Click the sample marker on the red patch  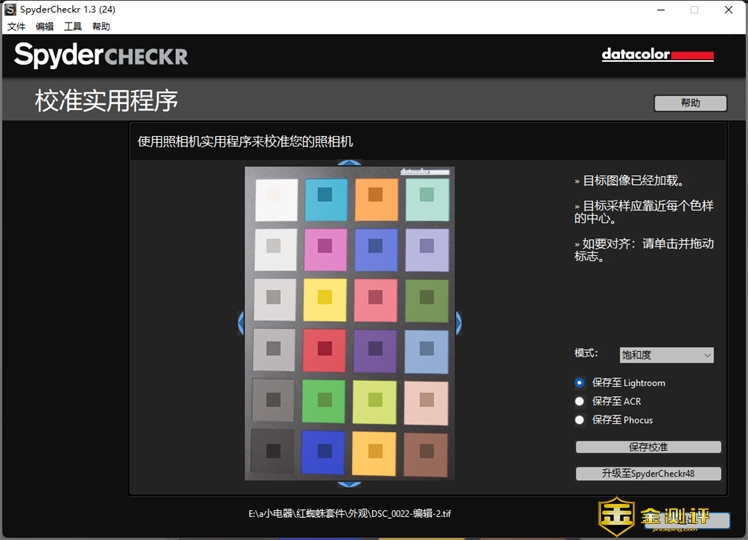click(325, 348)
